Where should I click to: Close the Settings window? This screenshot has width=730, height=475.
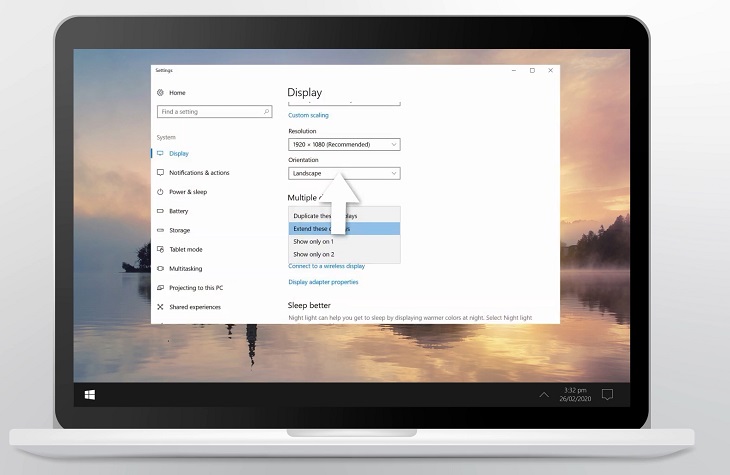(551, 70)
